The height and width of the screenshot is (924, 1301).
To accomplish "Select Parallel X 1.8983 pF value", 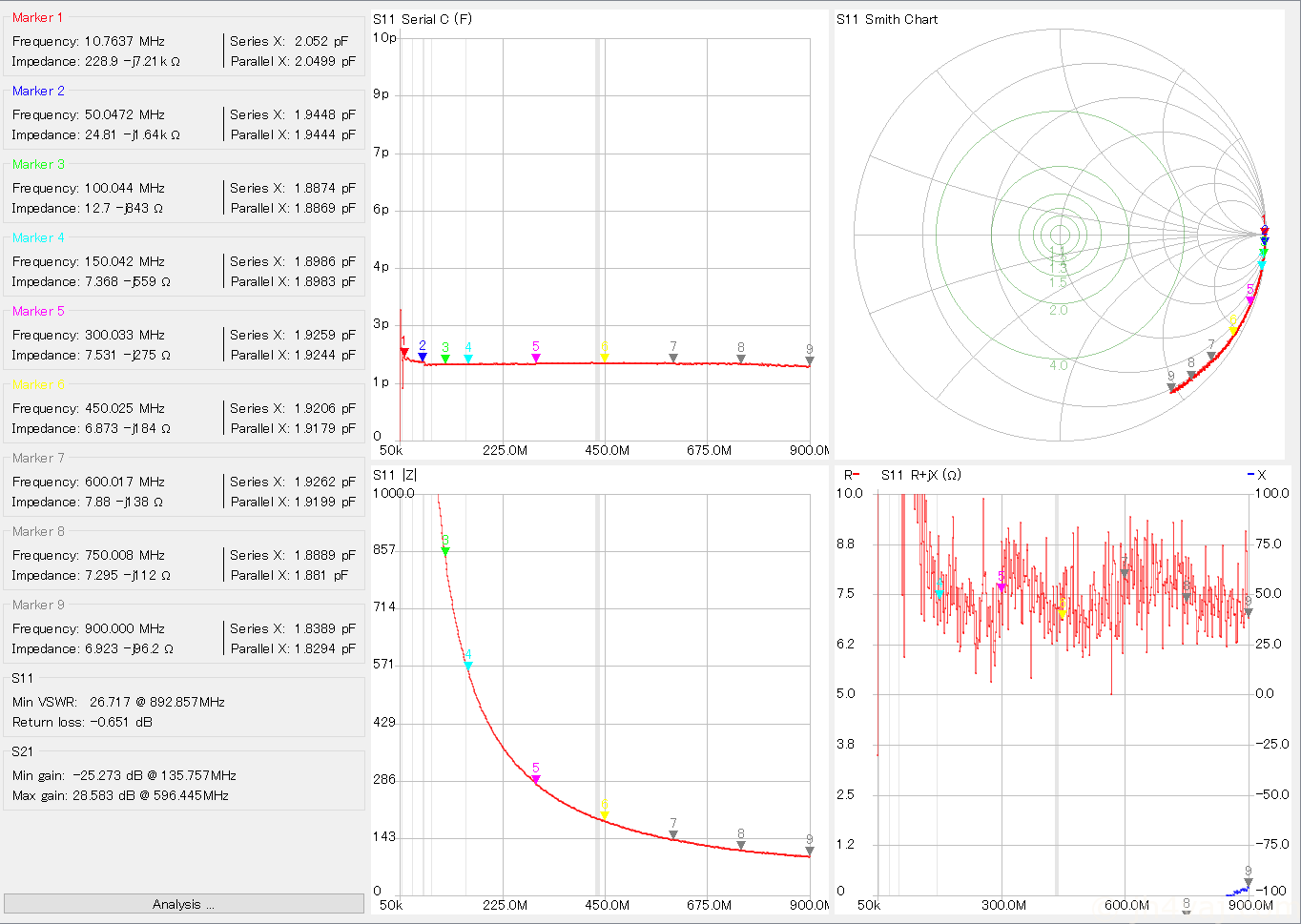I will (x=324, y=281).
